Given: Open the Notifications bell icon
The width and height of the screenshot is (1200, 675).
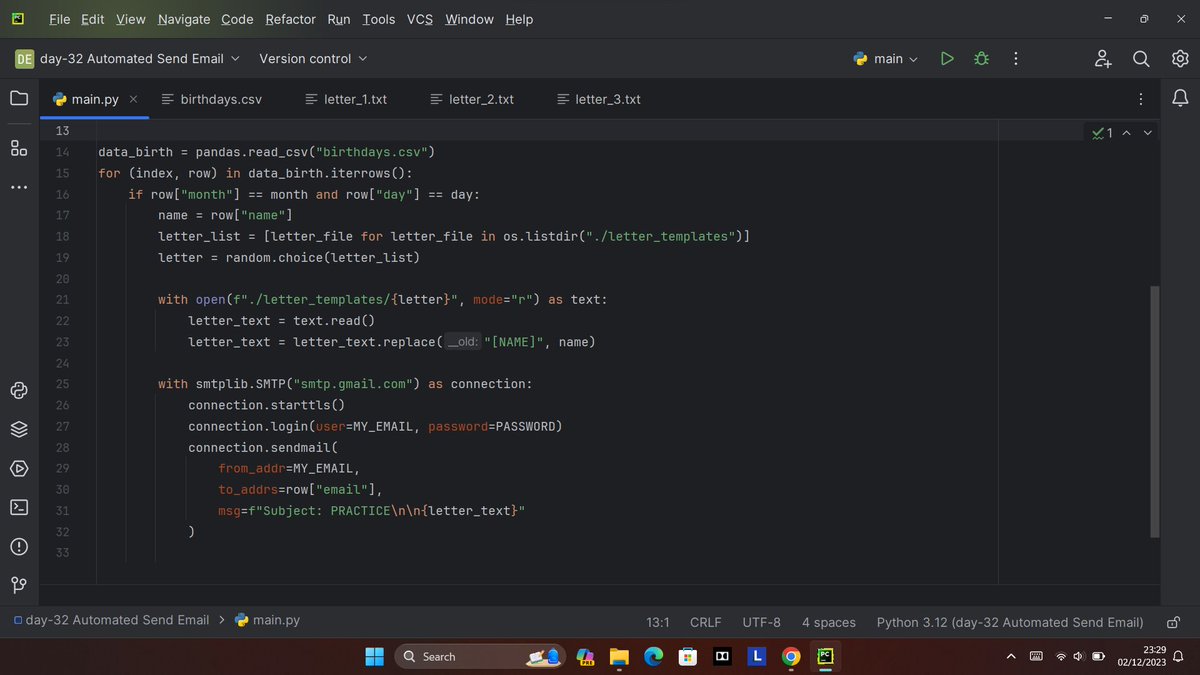Looking at the screenshot, I should [x=1180, y=98].
